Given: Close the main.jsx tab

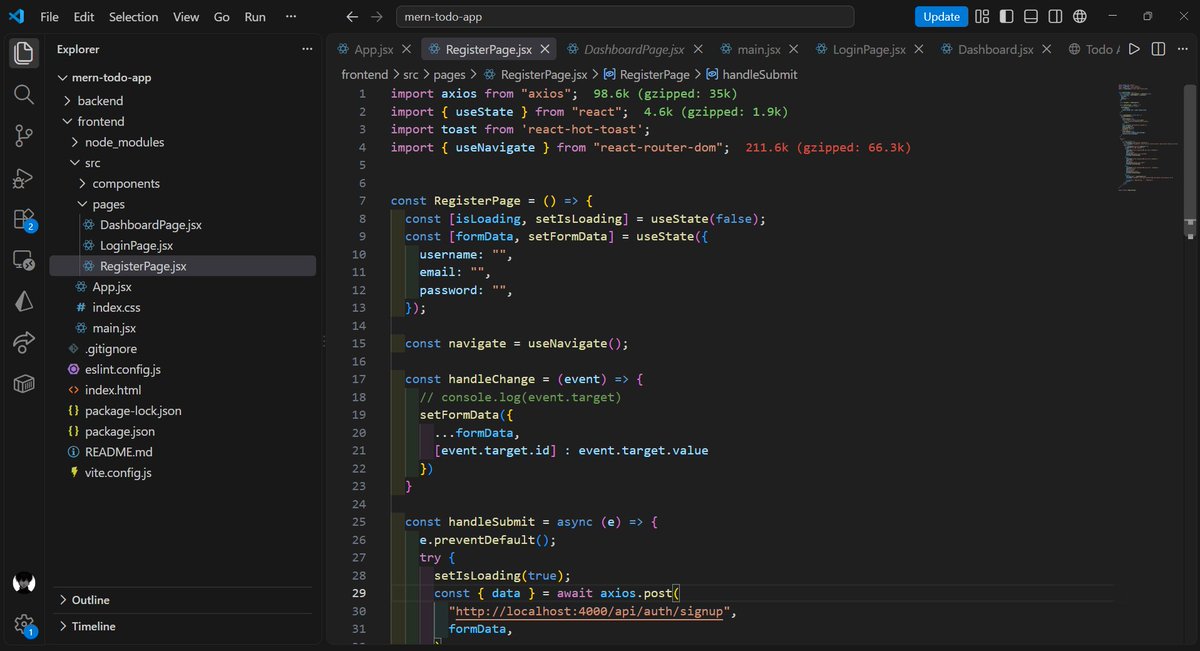Looking at the screenshot, I should point(795,49).
